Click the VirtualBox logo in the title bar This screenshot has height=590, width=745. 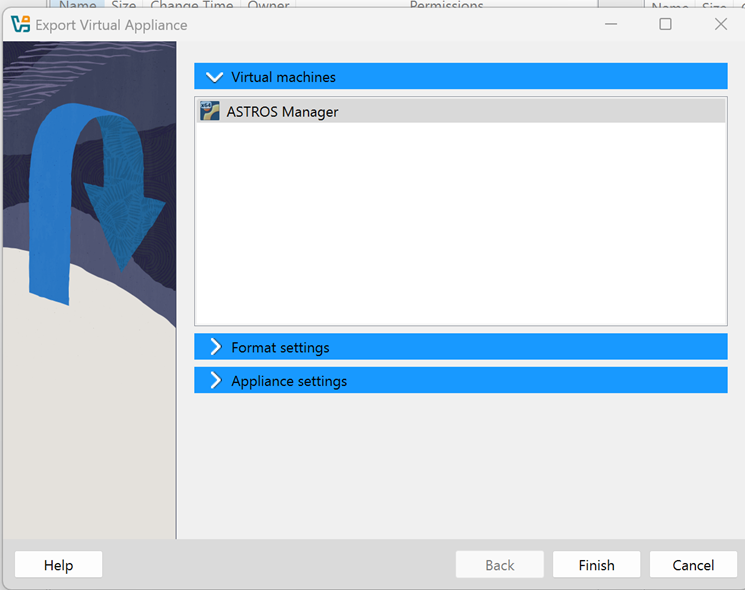20,25
